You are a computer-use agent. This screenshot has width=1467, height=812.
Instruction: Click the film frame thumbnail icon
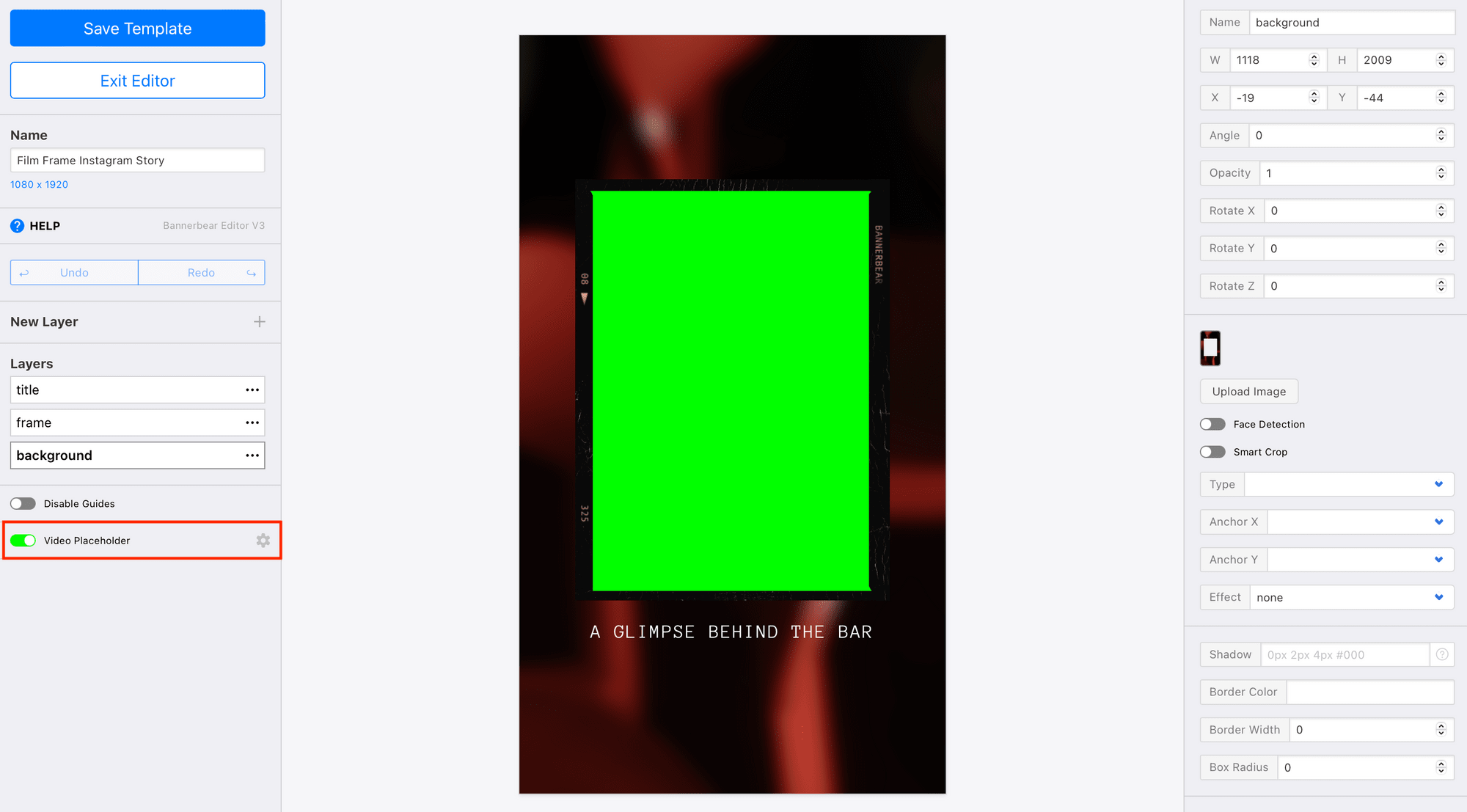pyautogui.click(x=1210, y=348)
